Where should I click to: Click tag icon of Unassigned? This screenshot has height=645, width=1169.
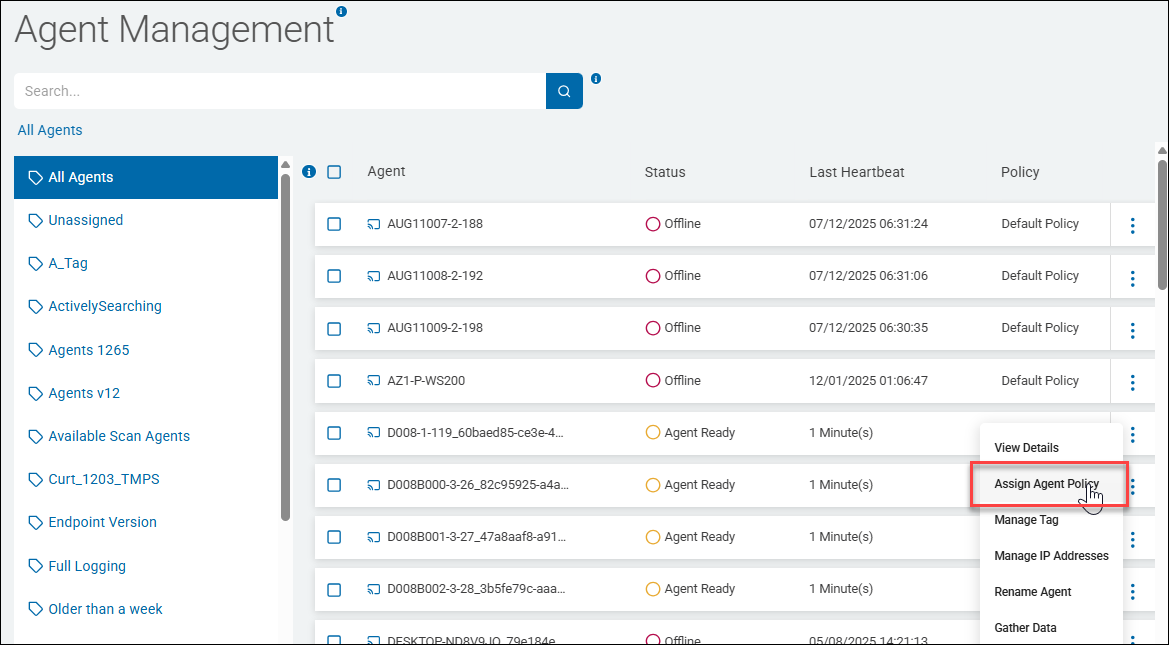click(35, 221)
